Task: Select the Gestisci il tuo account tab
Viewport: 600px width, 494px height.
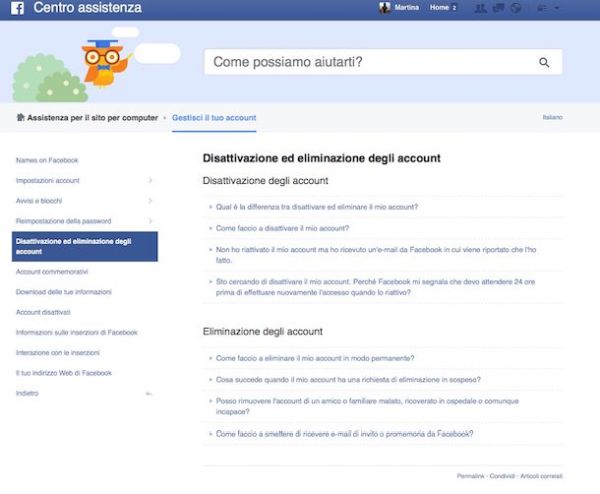Action: tap(214, 118)
